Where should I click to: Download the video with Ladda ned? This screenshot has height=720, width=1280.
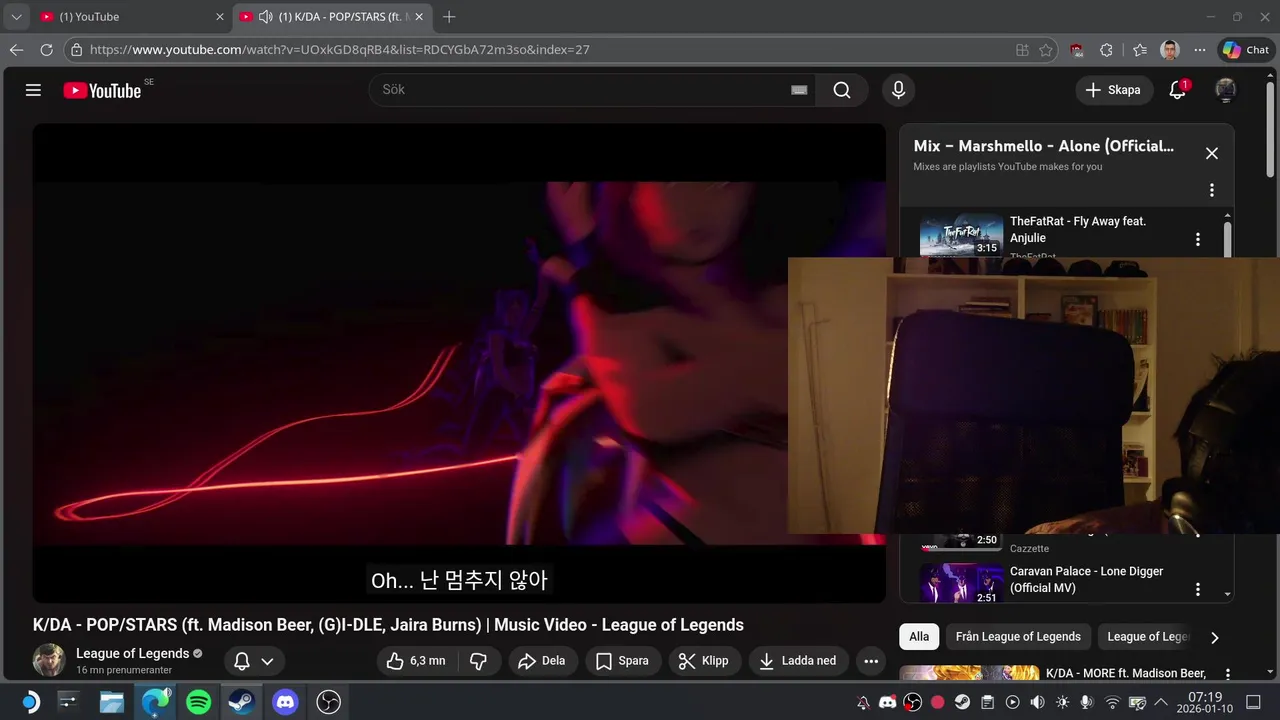tap(798, 661)
